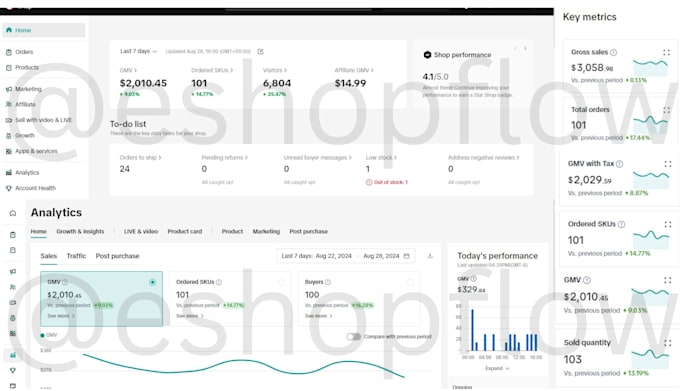This screenshot has width=680, height=391.
Task: Open Account Health in the sidebar
Action: coord(31,188)
